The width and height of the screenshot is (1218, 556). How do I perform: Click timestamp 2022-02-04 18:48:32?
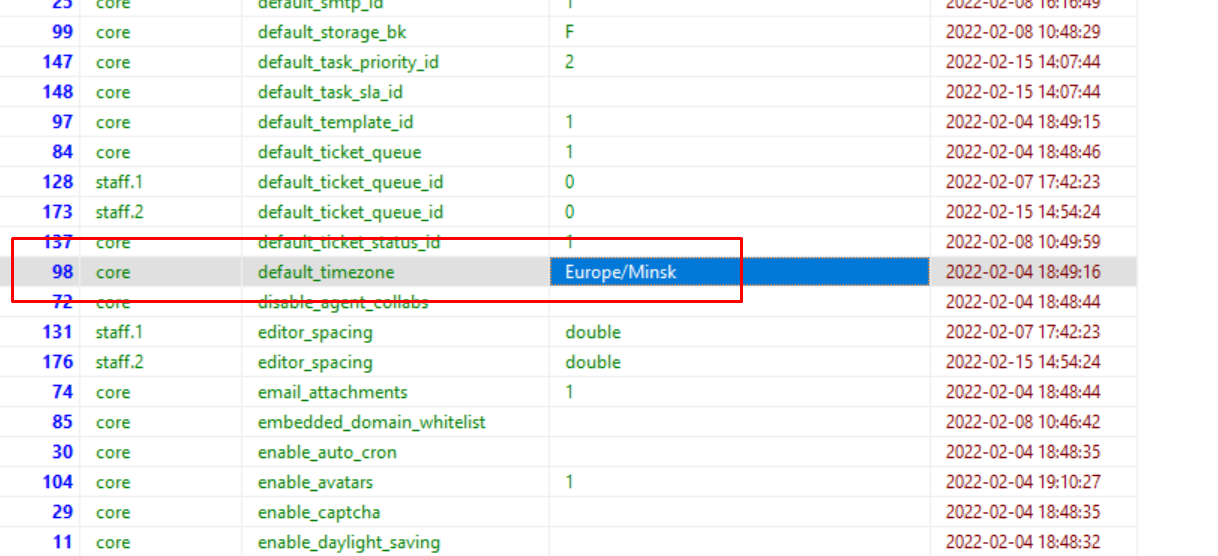coord(1023,542)
